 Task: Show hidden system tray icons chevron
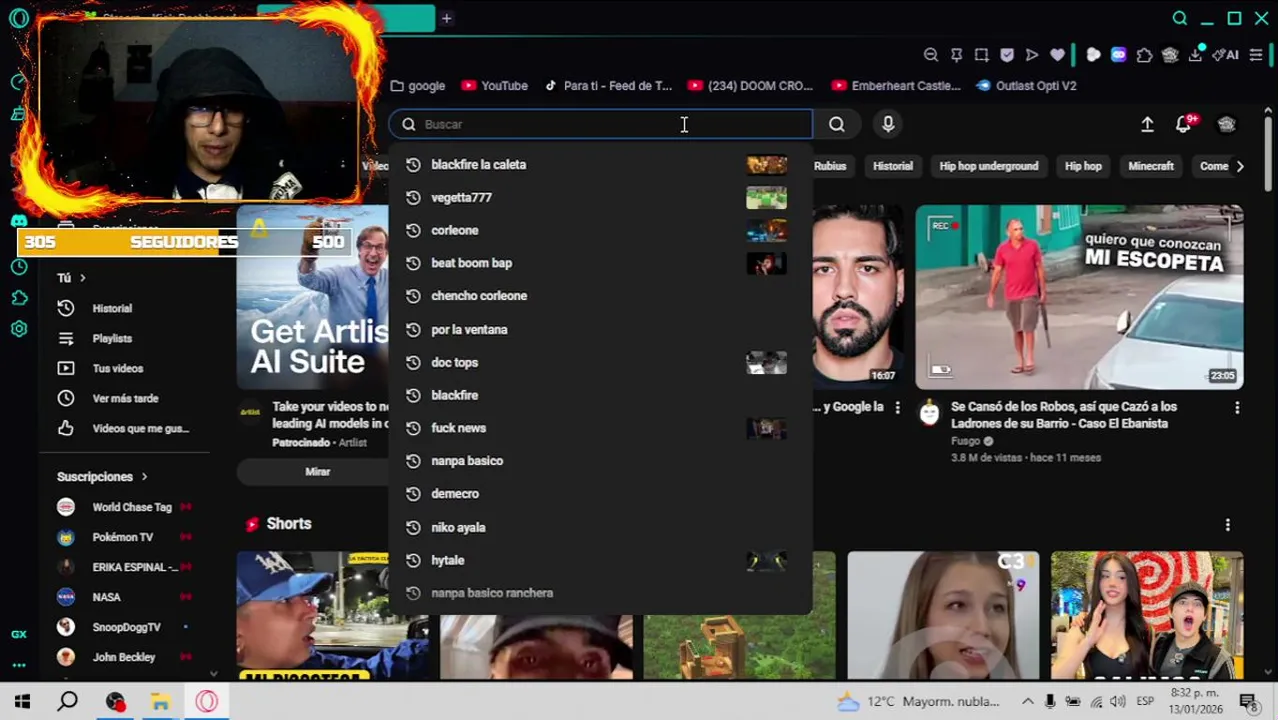1027,701
